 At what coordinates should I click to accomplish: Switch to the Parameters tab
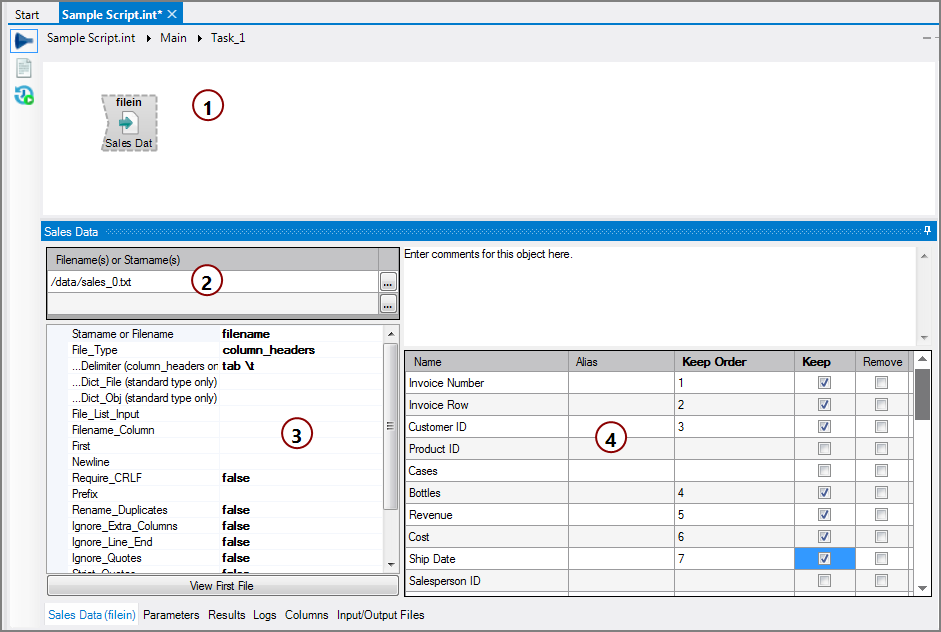pyautogui.click(x=171, y=615)
